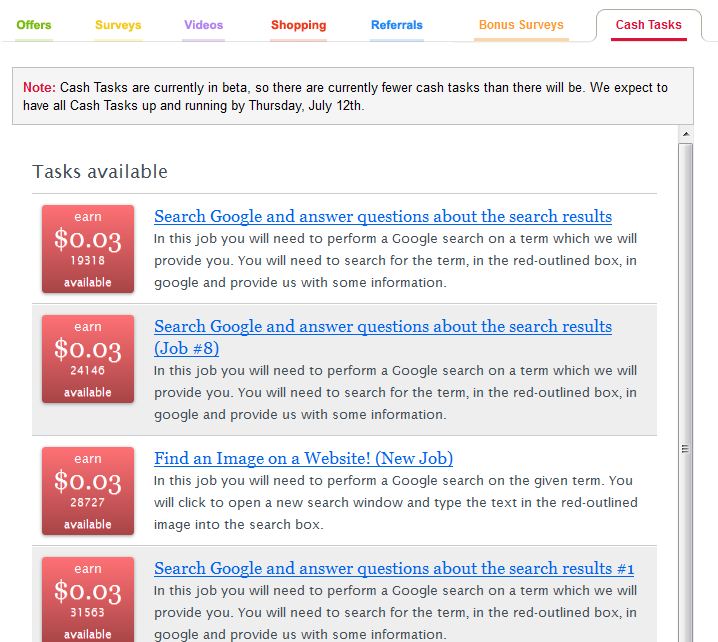Open the Offers tab
The image size is (718, 642).
pyautogui.click(x=34, y=25)
